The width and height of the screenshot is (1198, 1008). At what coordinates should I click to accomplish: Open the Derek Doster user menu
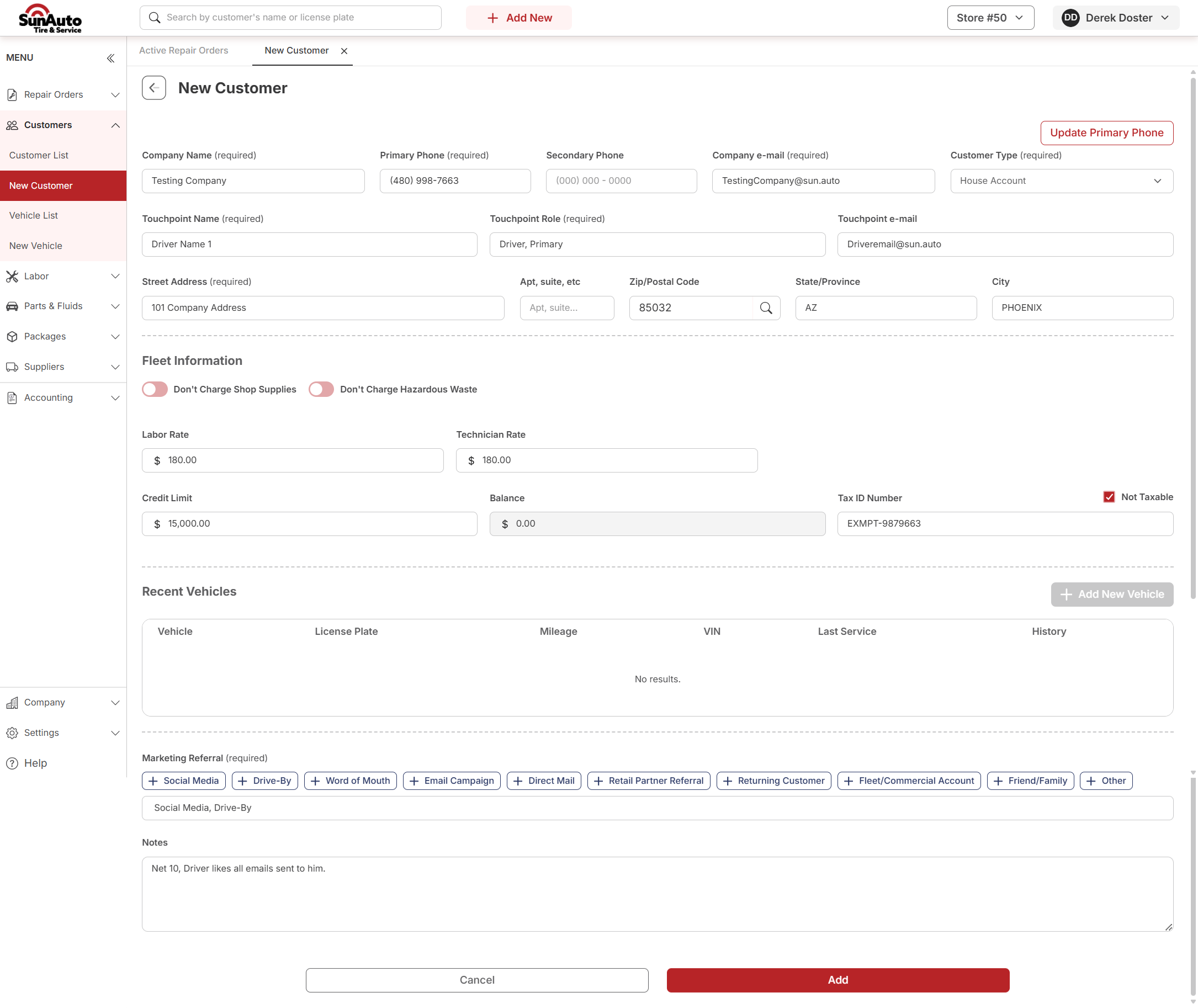click(x=1116, y=18)
